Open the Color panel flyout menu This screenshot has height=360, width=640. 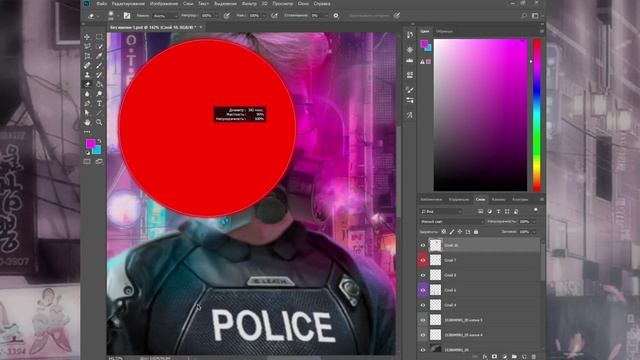click(x=542, y=31)
